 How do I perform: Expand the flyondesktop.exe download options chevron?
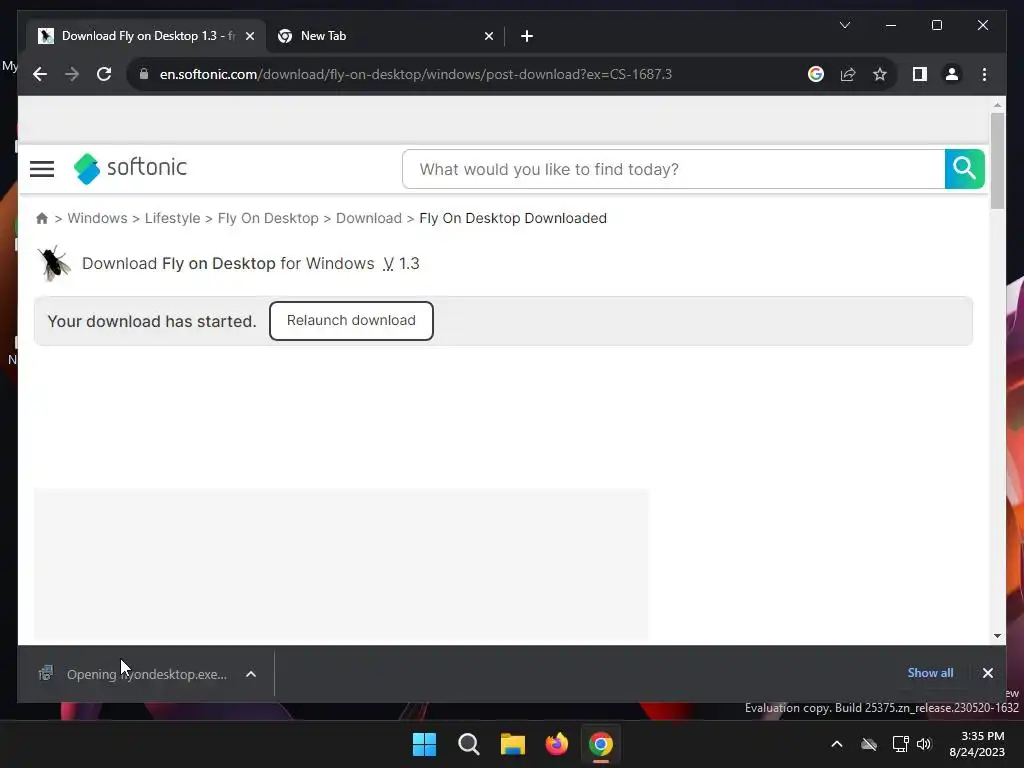[251, 674]
